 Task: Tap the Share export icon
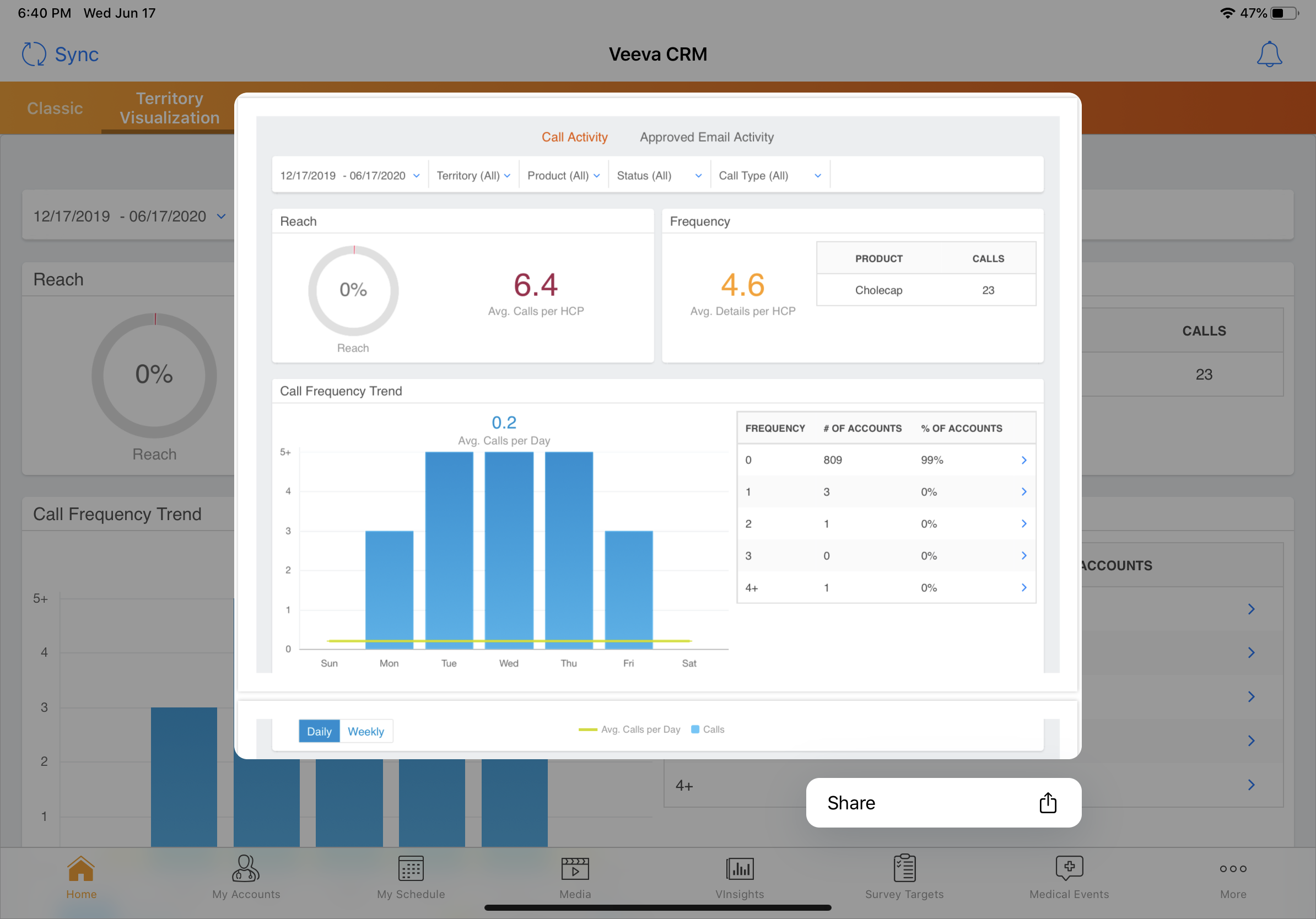click(x=1047, y=803)
